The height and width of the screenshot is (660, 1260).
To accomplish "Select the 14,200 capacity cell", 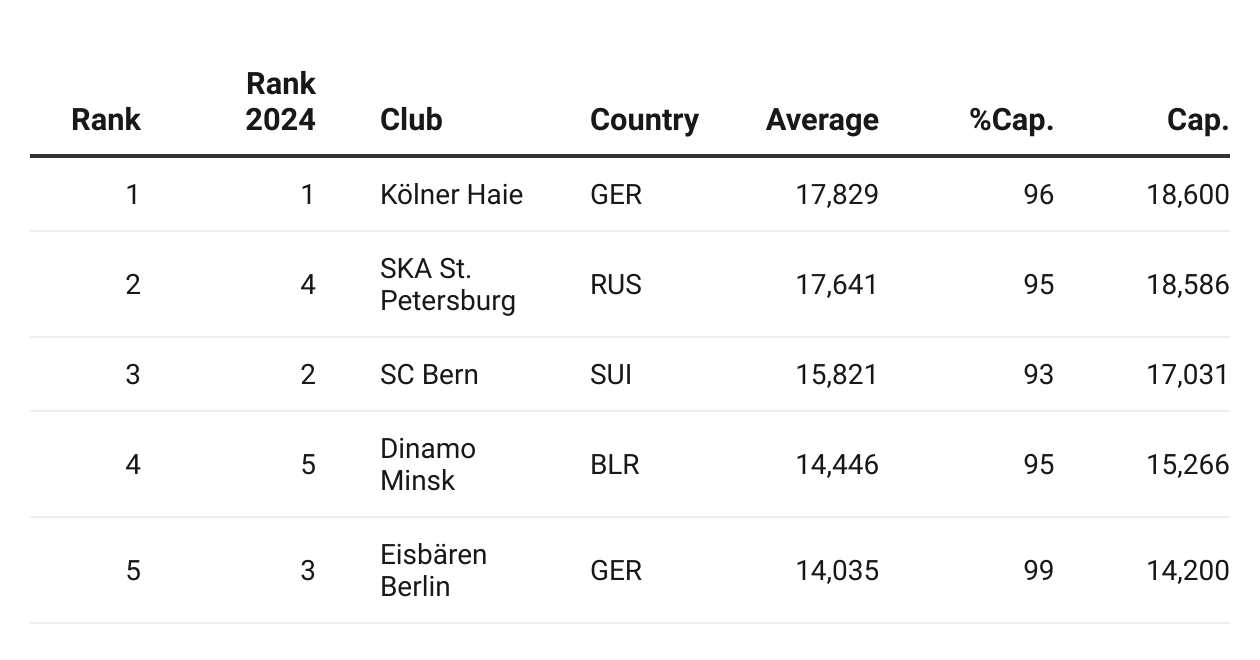I will click(1188, 571).
